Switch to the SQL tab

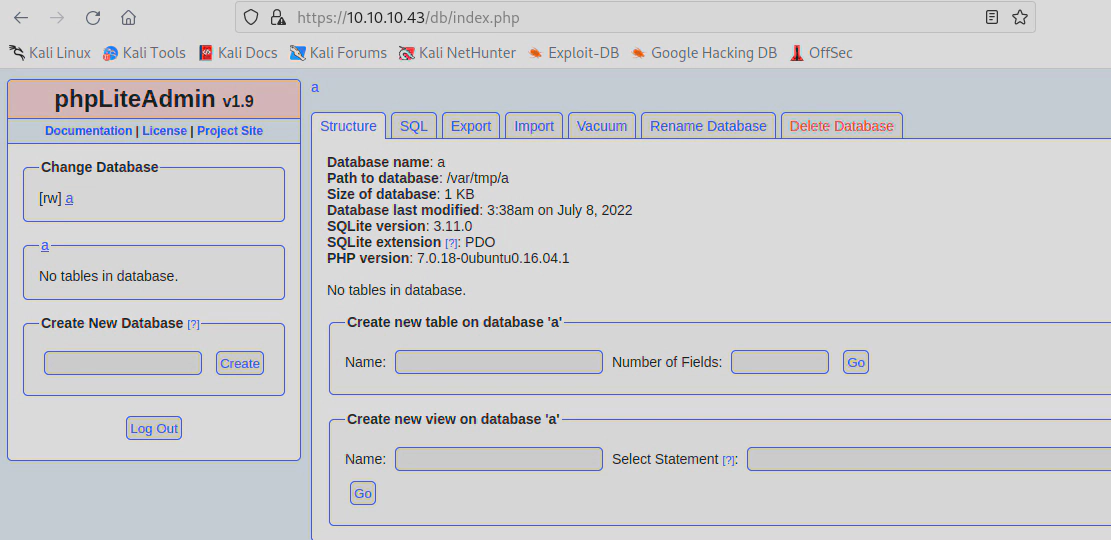point(413,126)
